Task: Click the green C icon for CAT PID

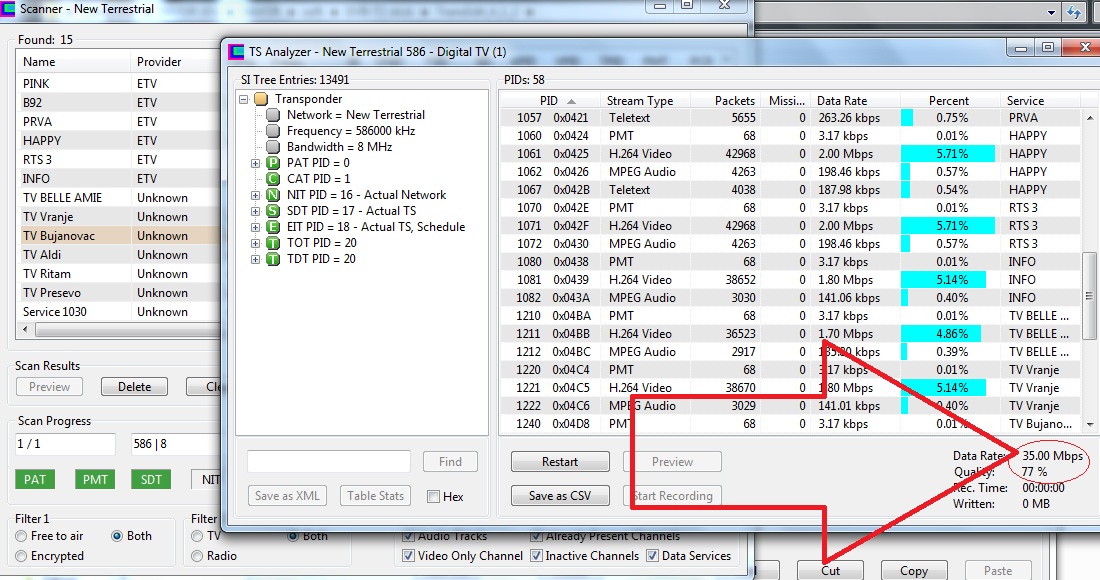Action: pyautogui.click(x=273, y=179)
